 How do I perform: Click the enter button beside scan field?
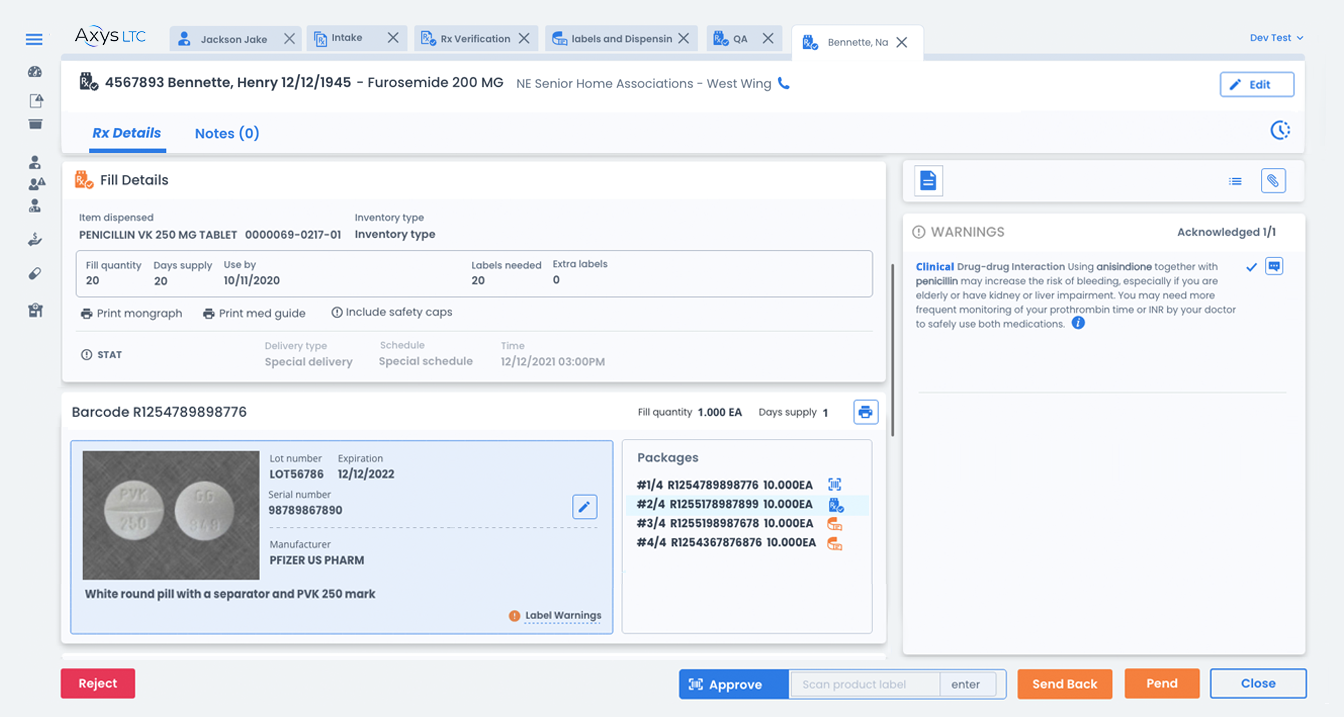(x=966, y=685)
